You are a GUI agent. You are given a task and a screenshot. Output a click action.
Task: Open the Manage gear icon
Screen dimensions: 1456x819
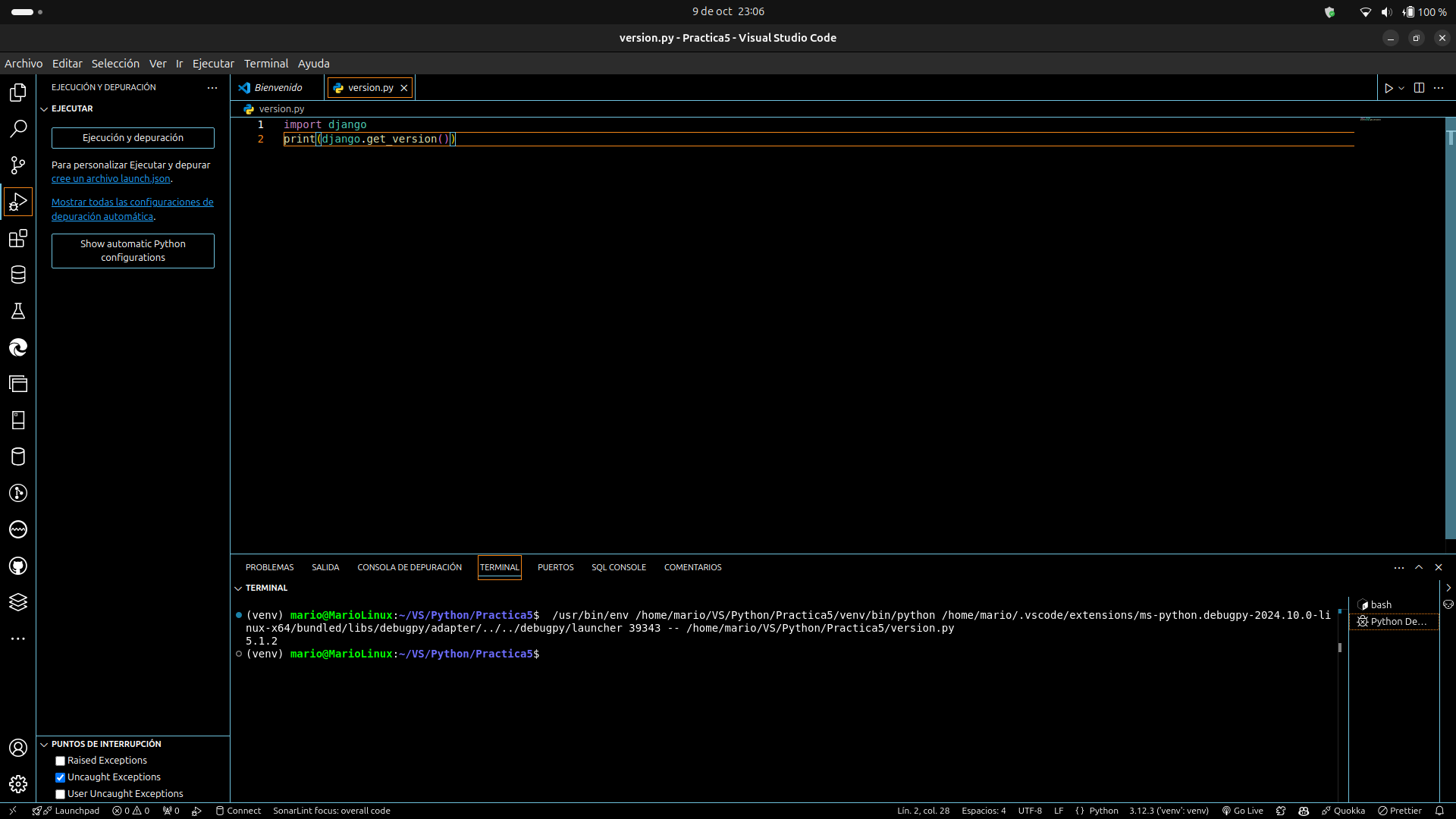click(x=18, y=784)
